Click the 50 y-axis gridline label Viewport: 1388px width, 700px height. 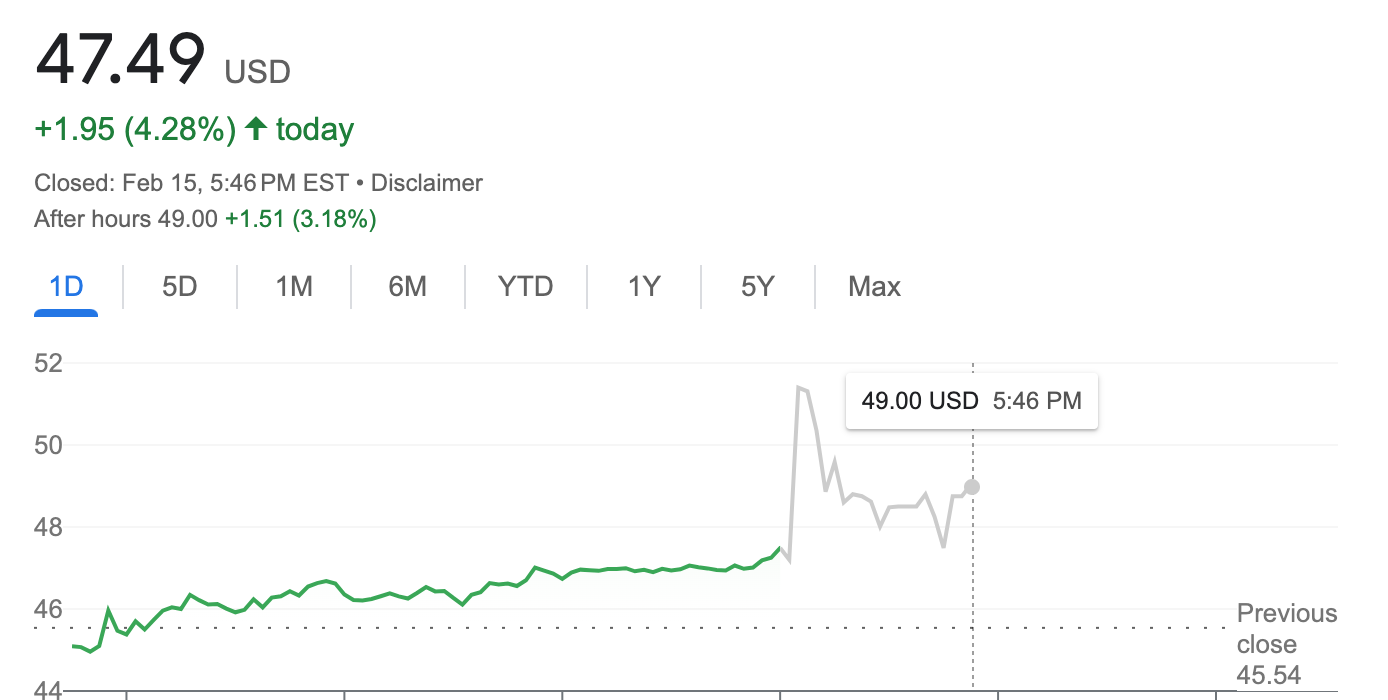[49, 445]
